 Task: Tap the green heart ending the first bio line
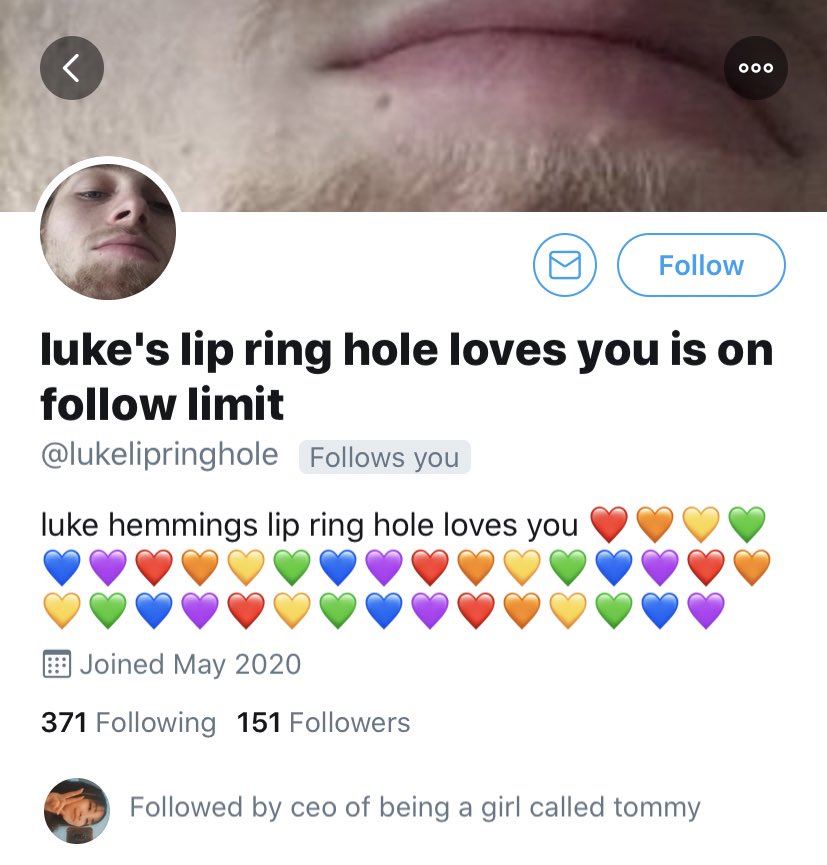(x=747, y=524)
